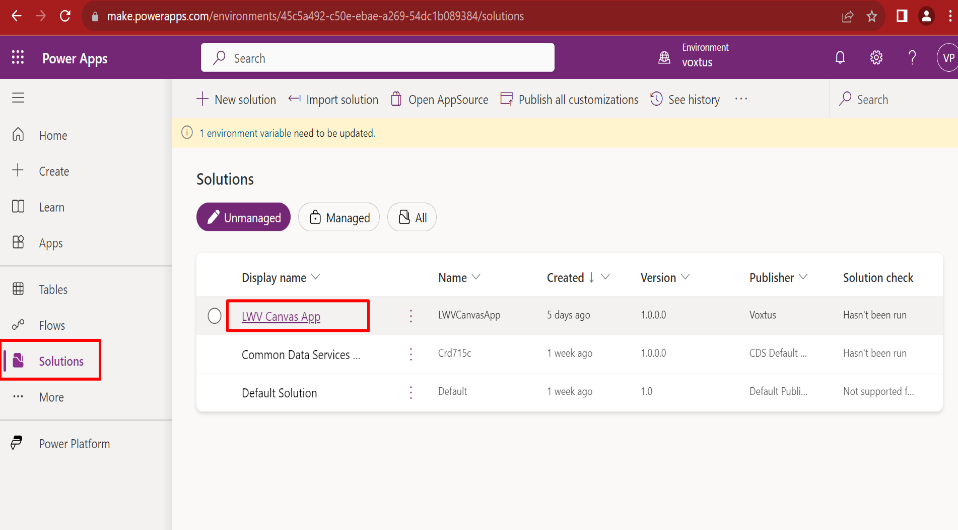Click New solution in command bar

tap(236, 99)
